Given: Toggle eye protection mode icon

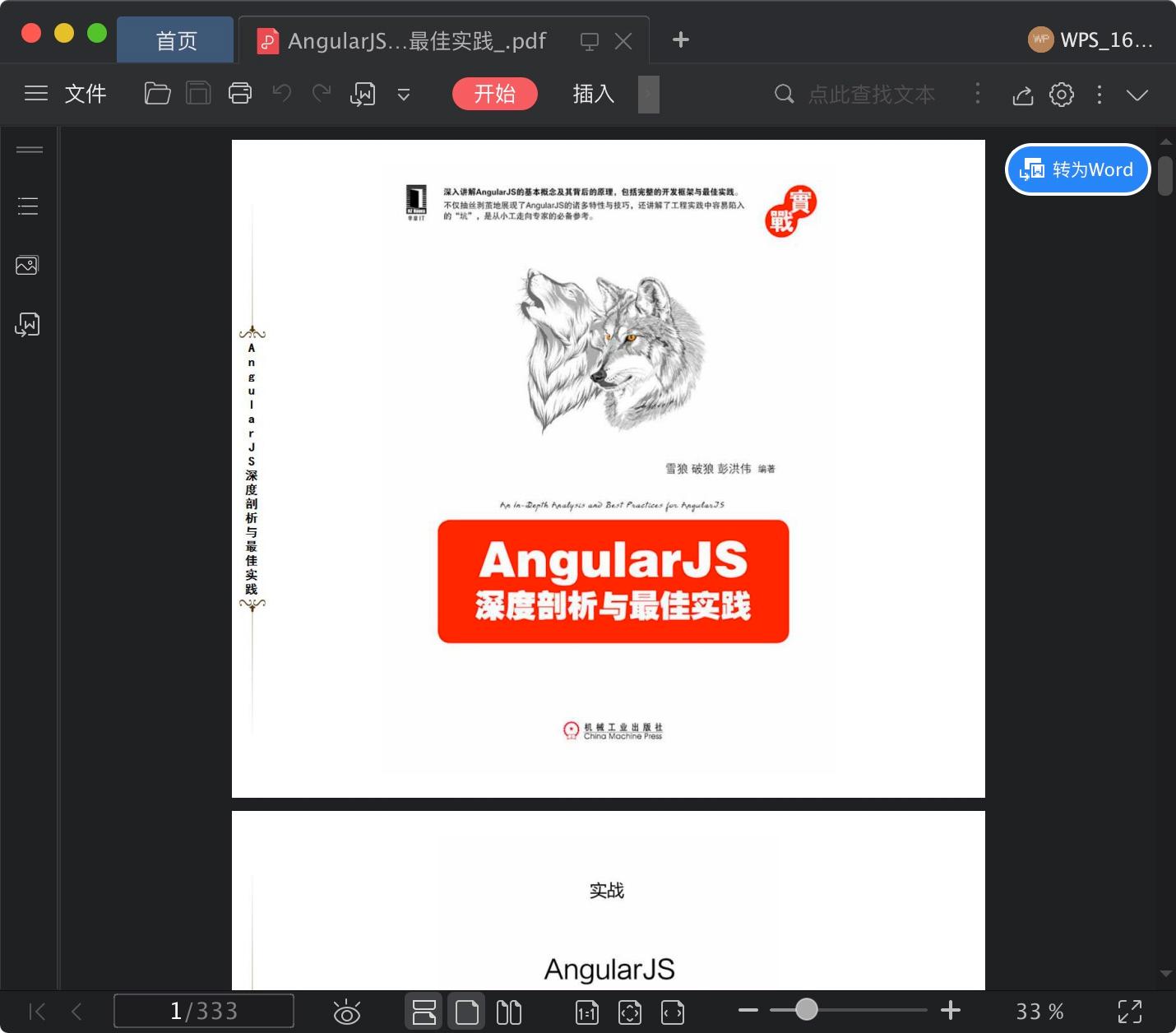Looking at the screenshot, I should pyautogui.click(x=346, y=1012).
